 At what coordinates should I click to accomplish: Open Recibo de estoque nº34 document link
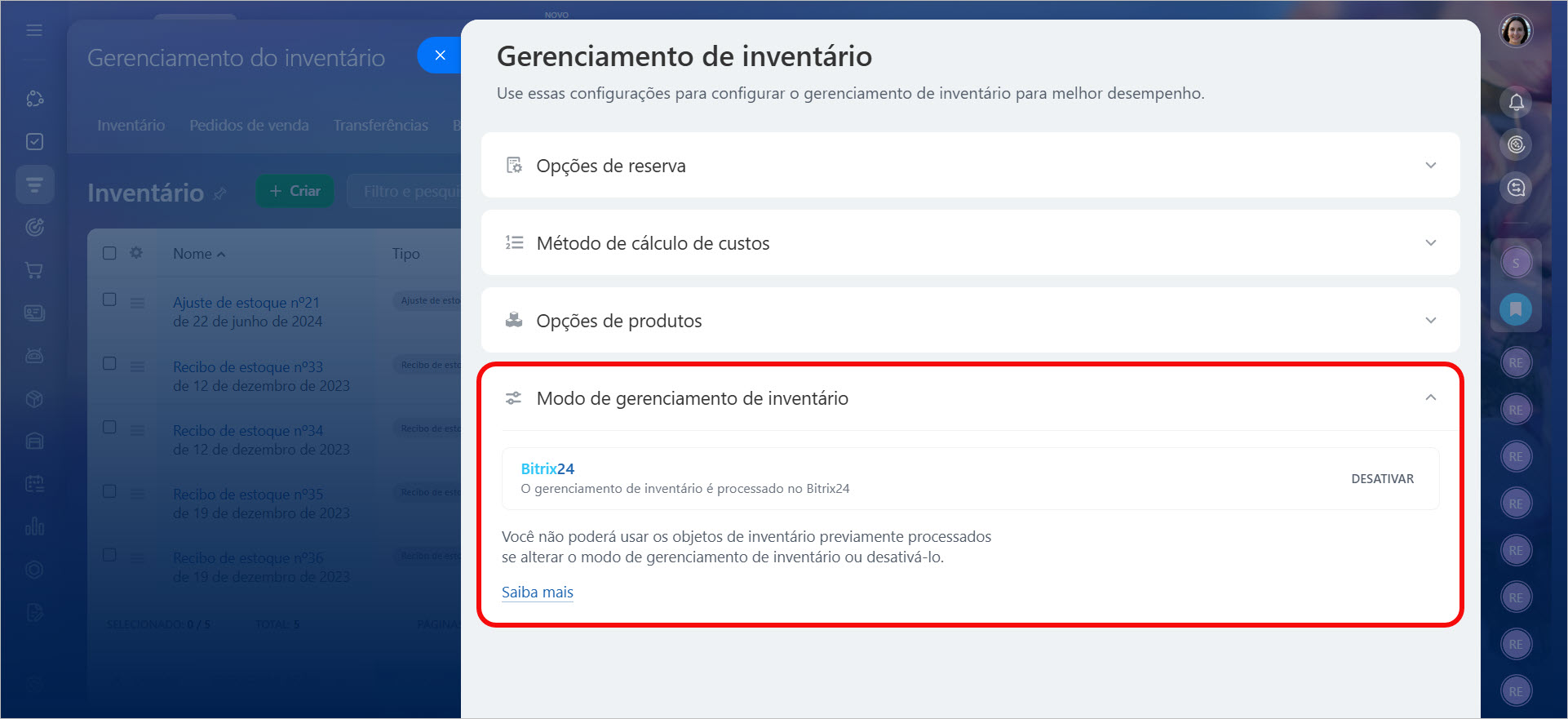261,440
